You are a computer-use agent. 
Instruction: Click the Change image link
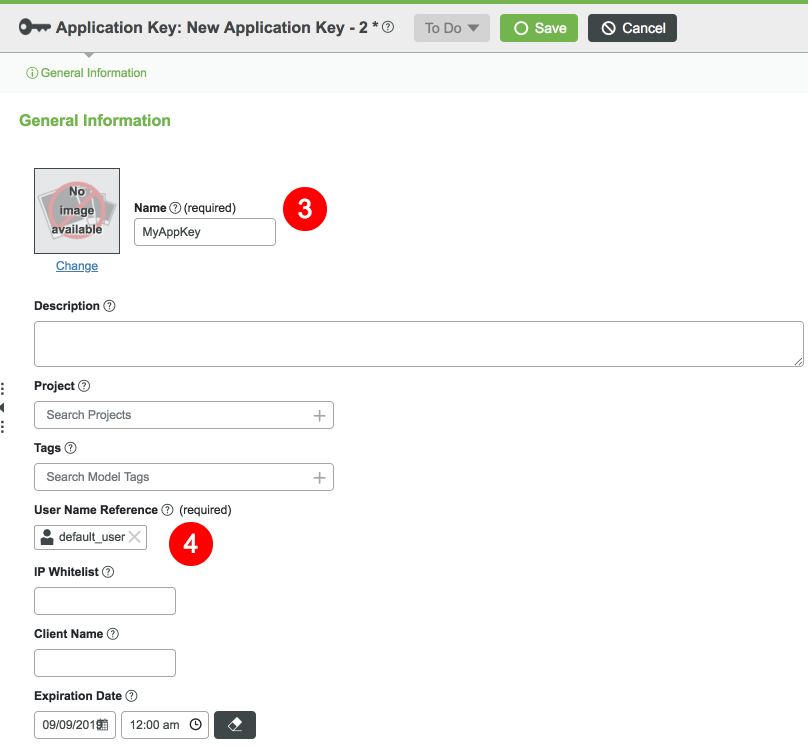(x=77, y=266)
